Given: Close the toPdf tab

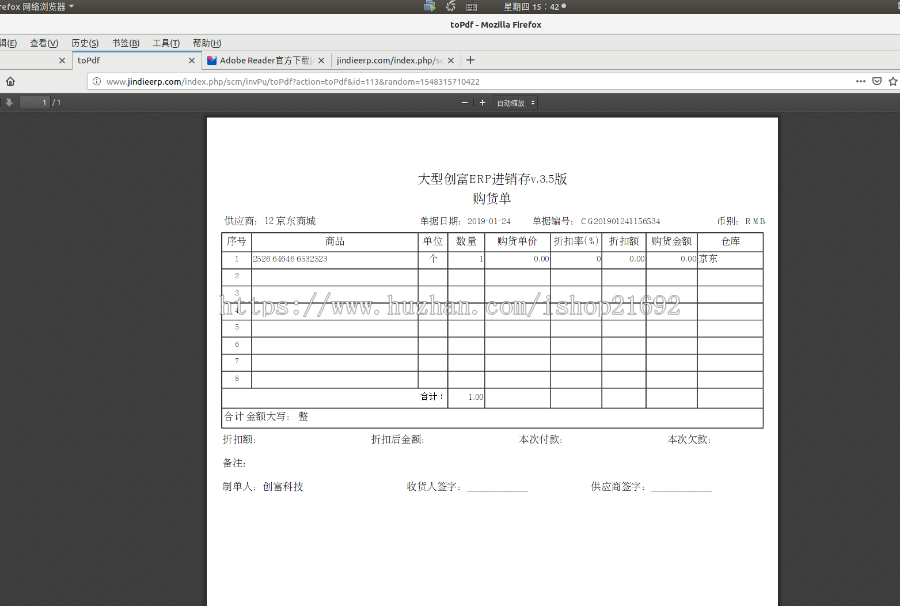Looking at the screenshot, I should [192, 60].
